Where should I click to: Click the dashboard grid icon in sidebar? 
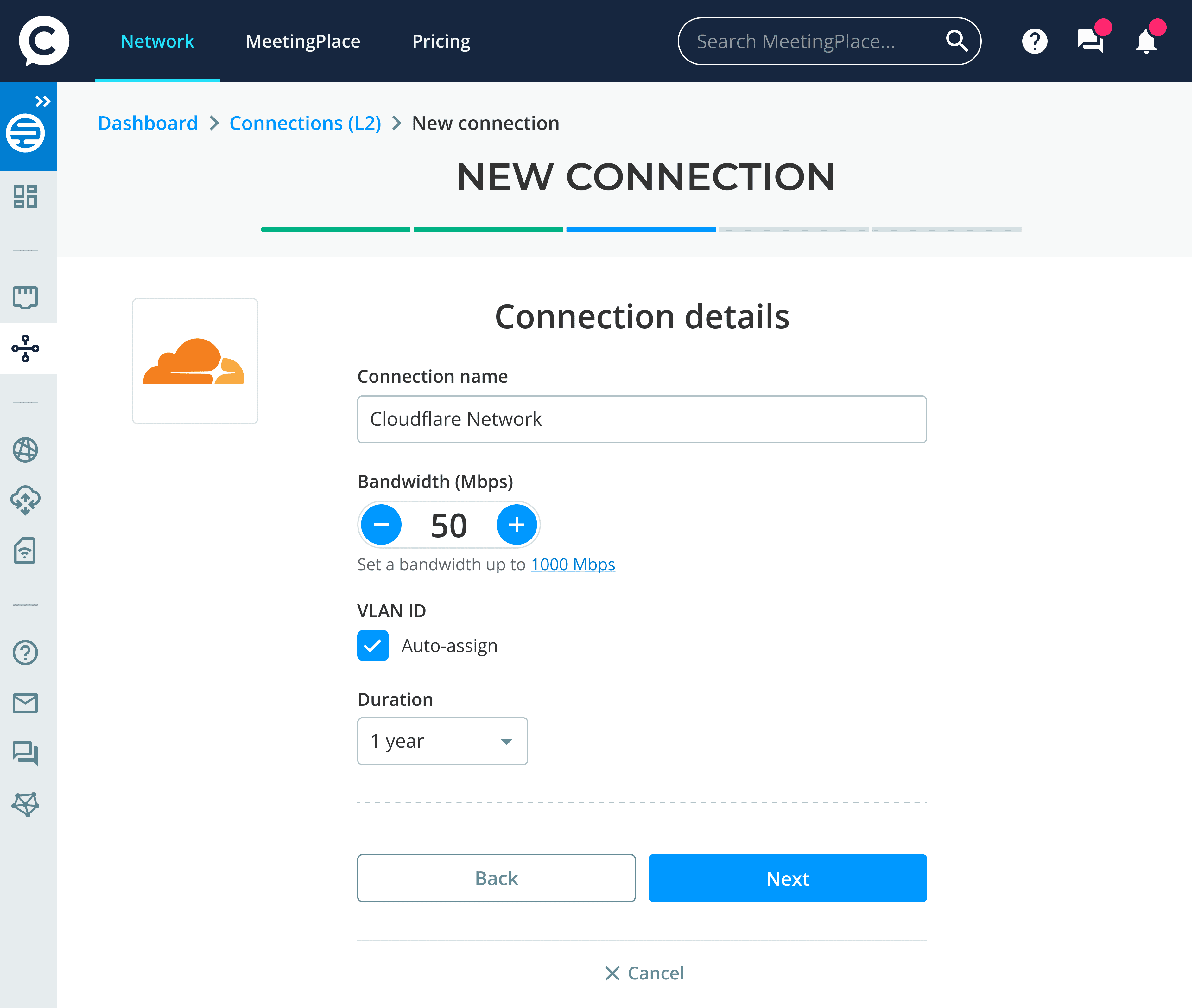[x=25, y=197]
